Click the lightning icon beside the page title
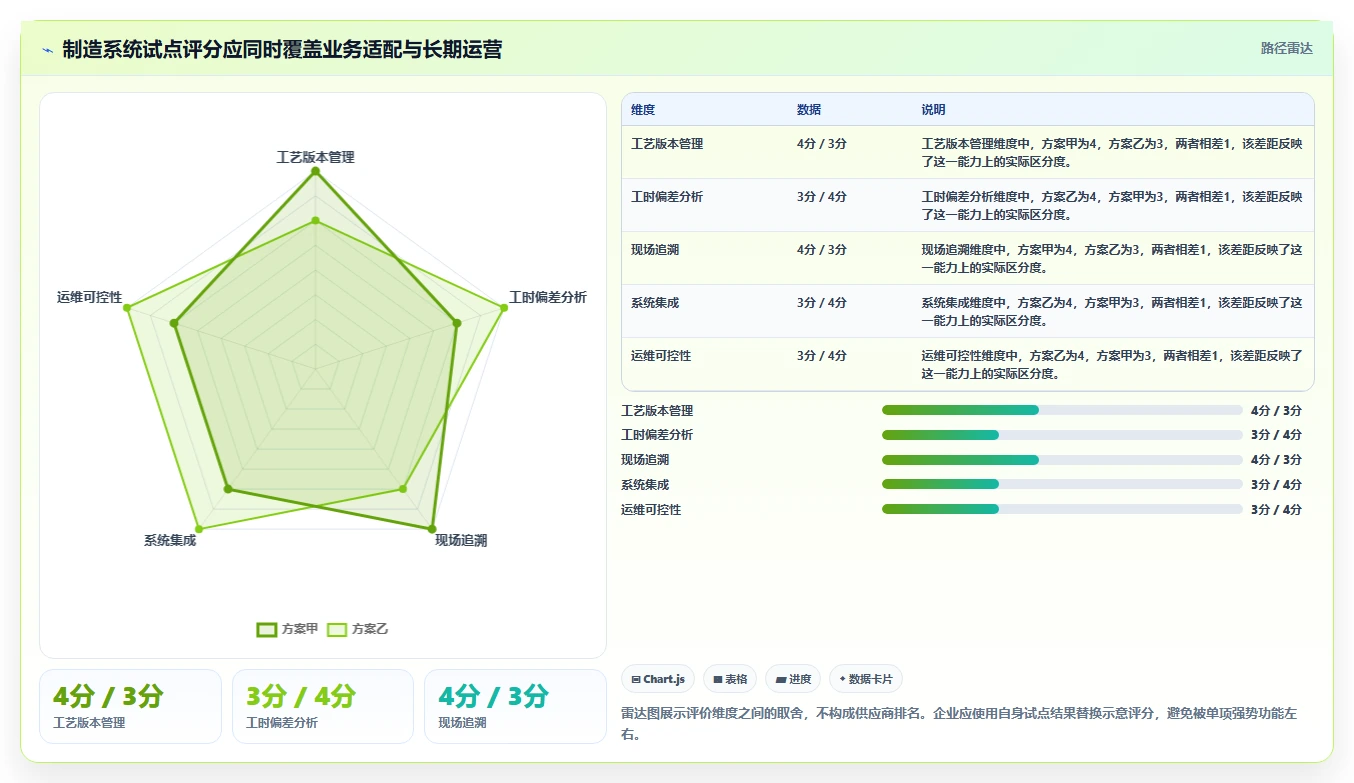 pyautogui.click(x=48, y=50)
